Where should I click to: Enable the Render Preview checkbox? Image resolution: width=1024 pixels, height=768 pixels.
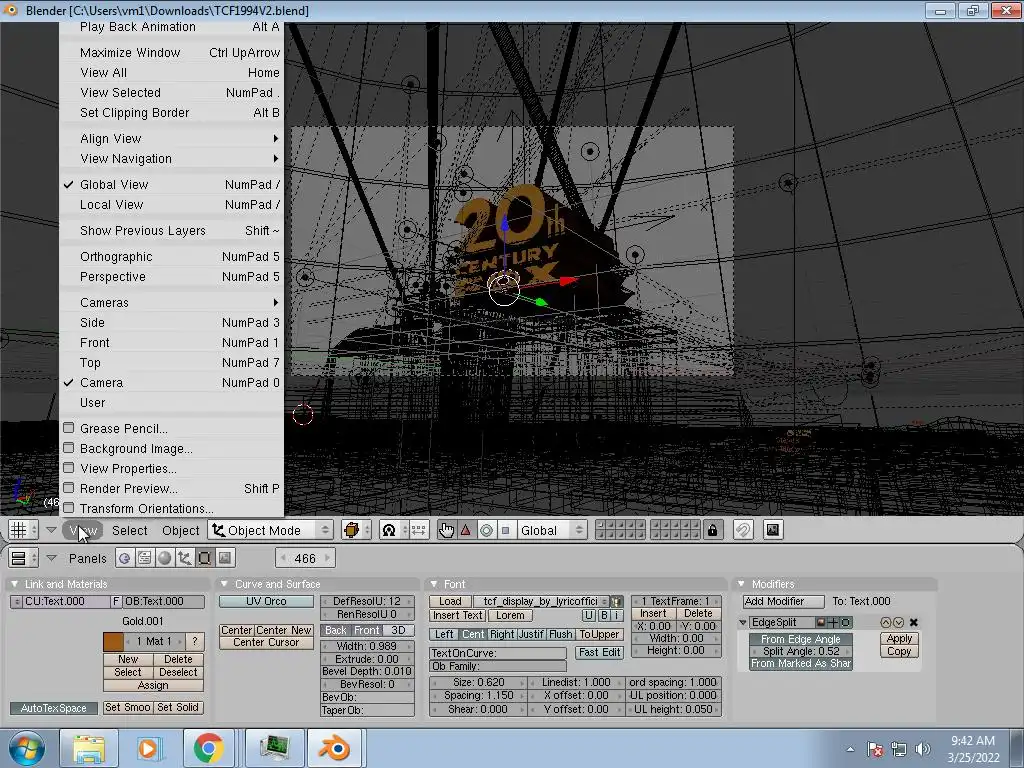(69, 488)
